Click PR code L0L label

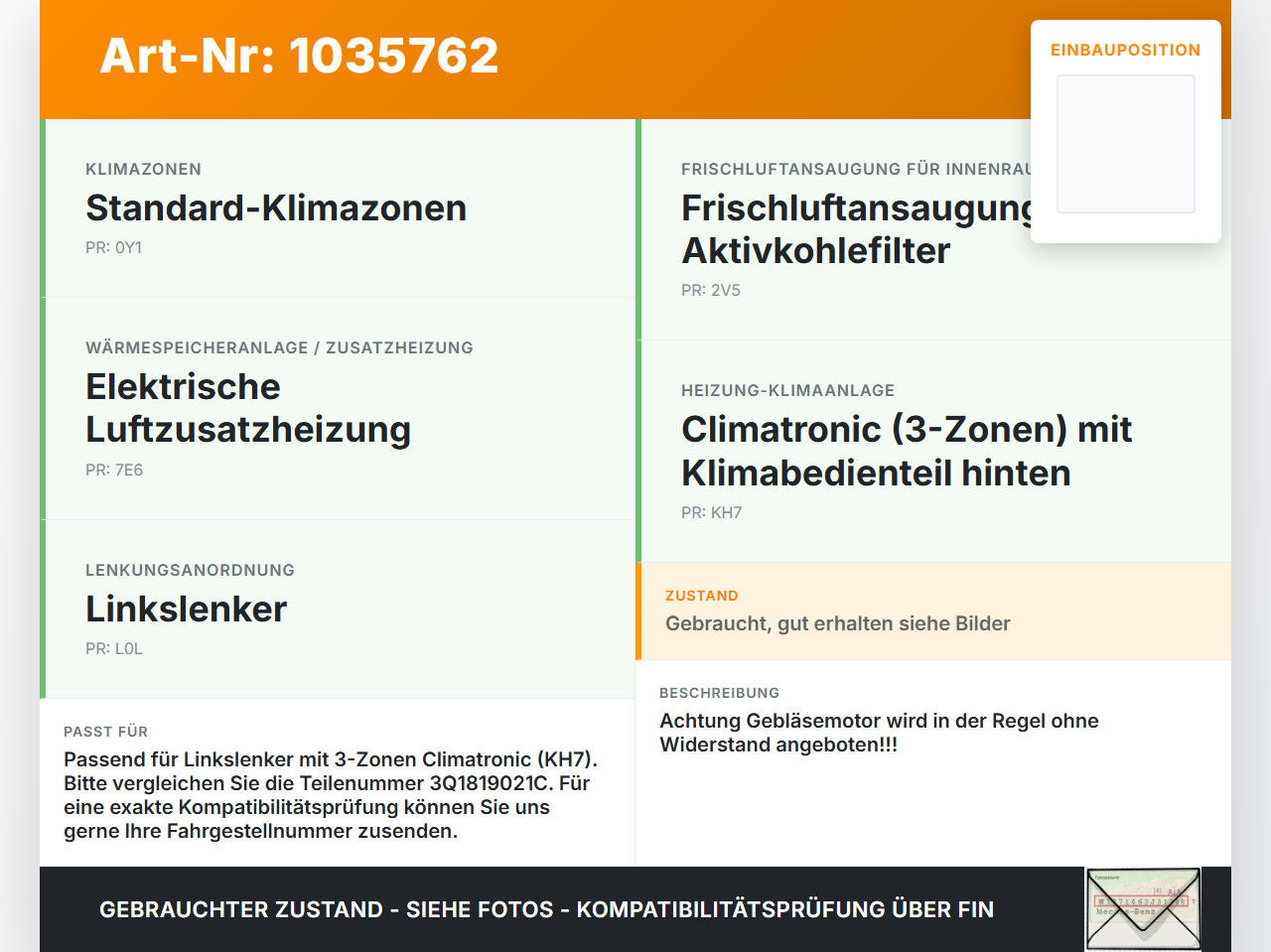point(114,649)
